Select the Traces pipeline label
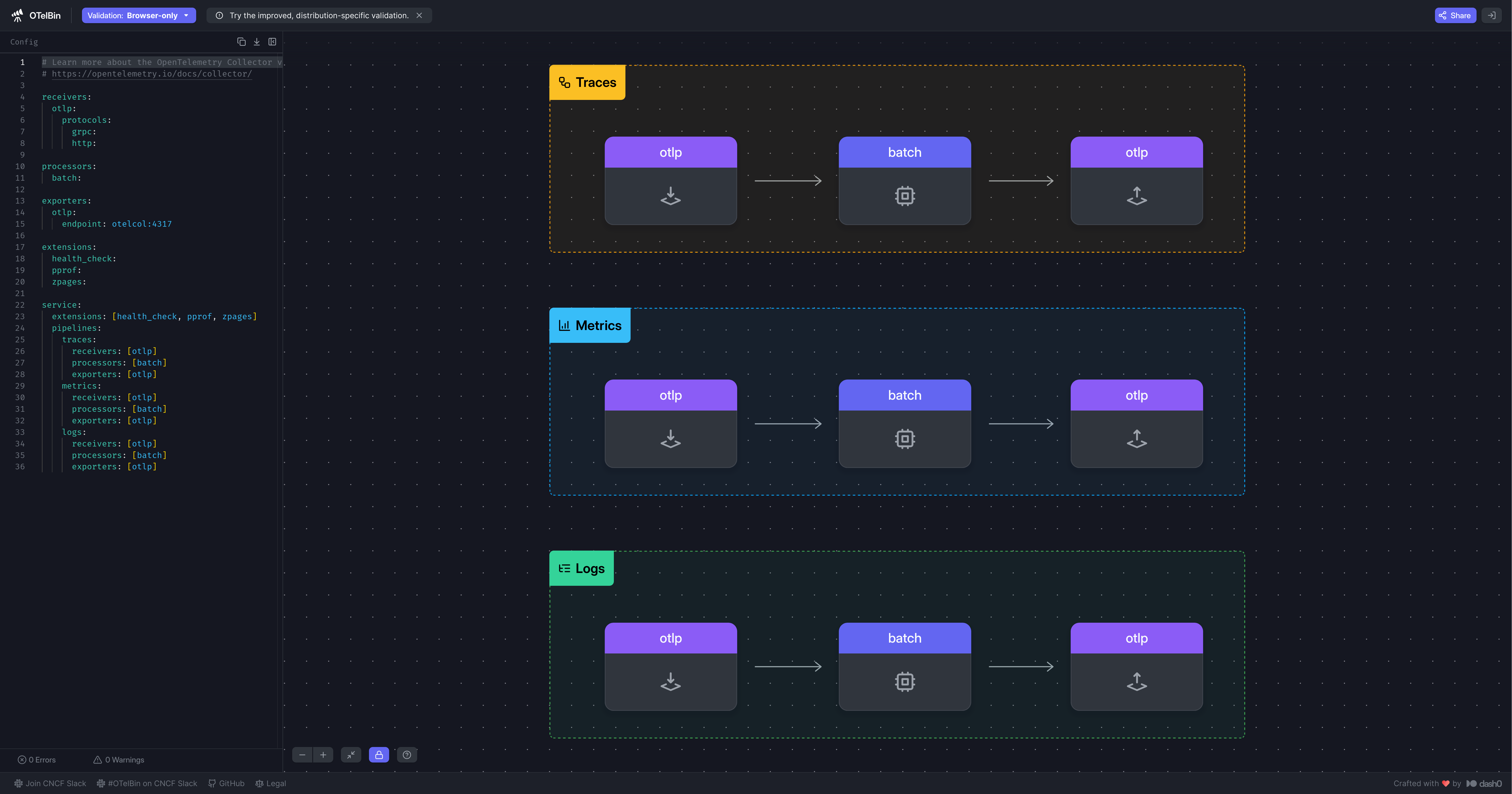Screen dimensions: 1512x794 click(x=587, y=83)
